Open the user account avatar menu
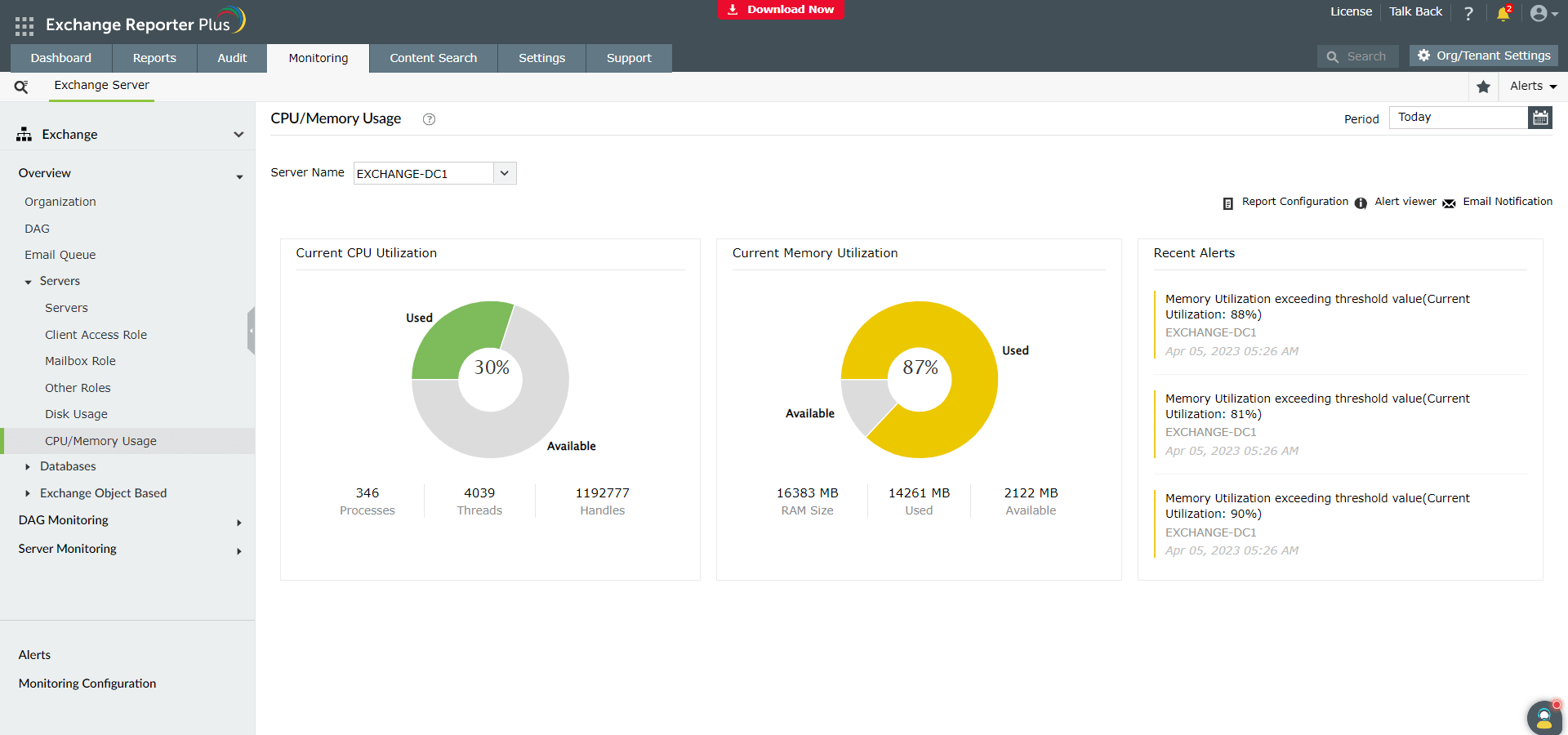This screenshot has height=735, width=1568. pos(1543,13)
